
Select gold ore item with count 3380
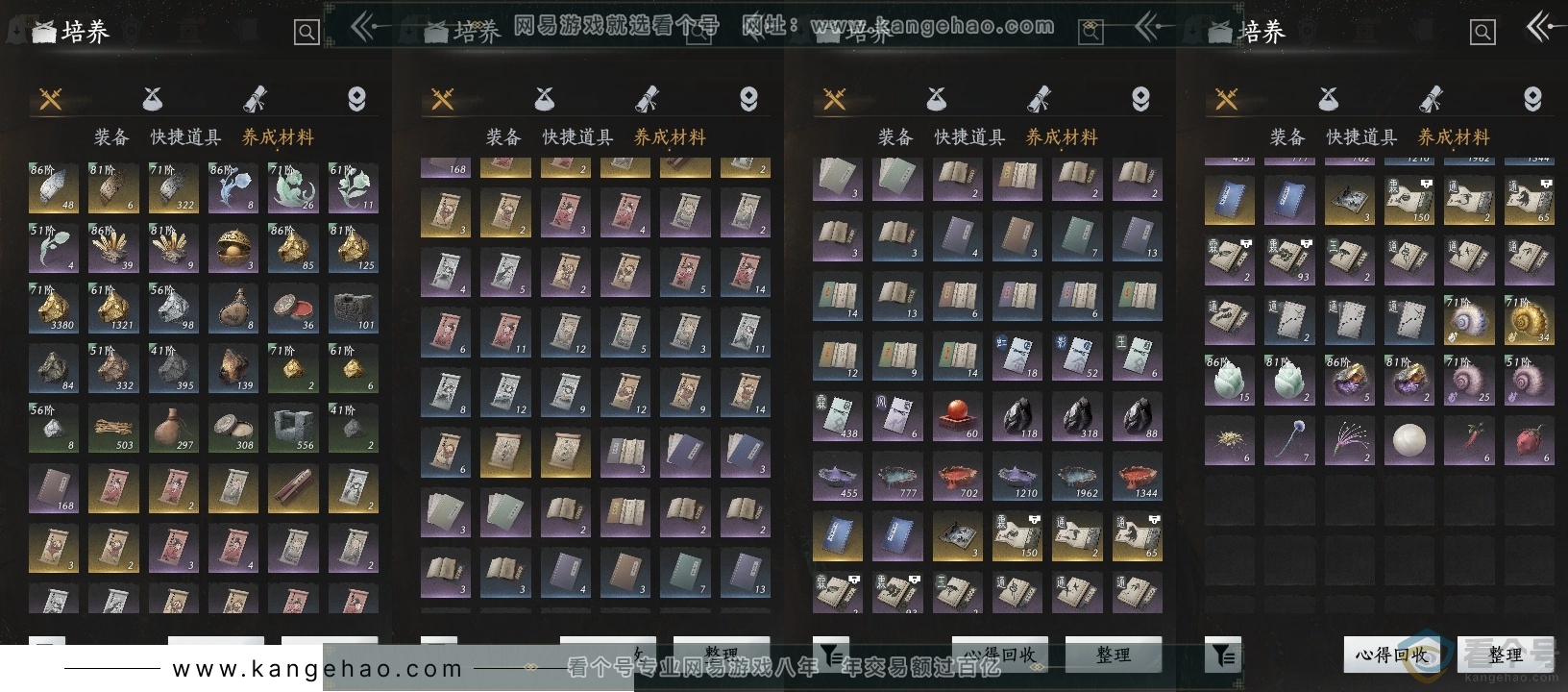tap(54, 309)
